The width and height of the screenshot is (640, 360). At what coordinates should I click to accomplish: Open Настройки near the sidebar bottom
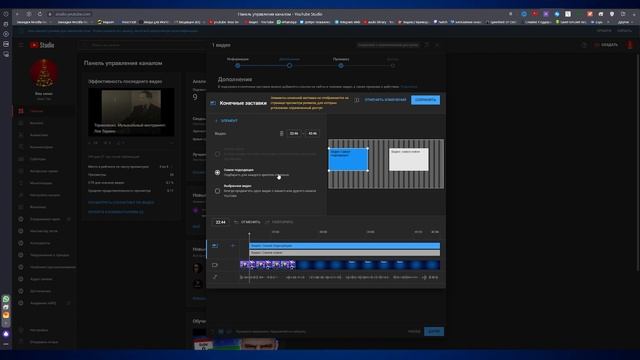click(38, 330)
